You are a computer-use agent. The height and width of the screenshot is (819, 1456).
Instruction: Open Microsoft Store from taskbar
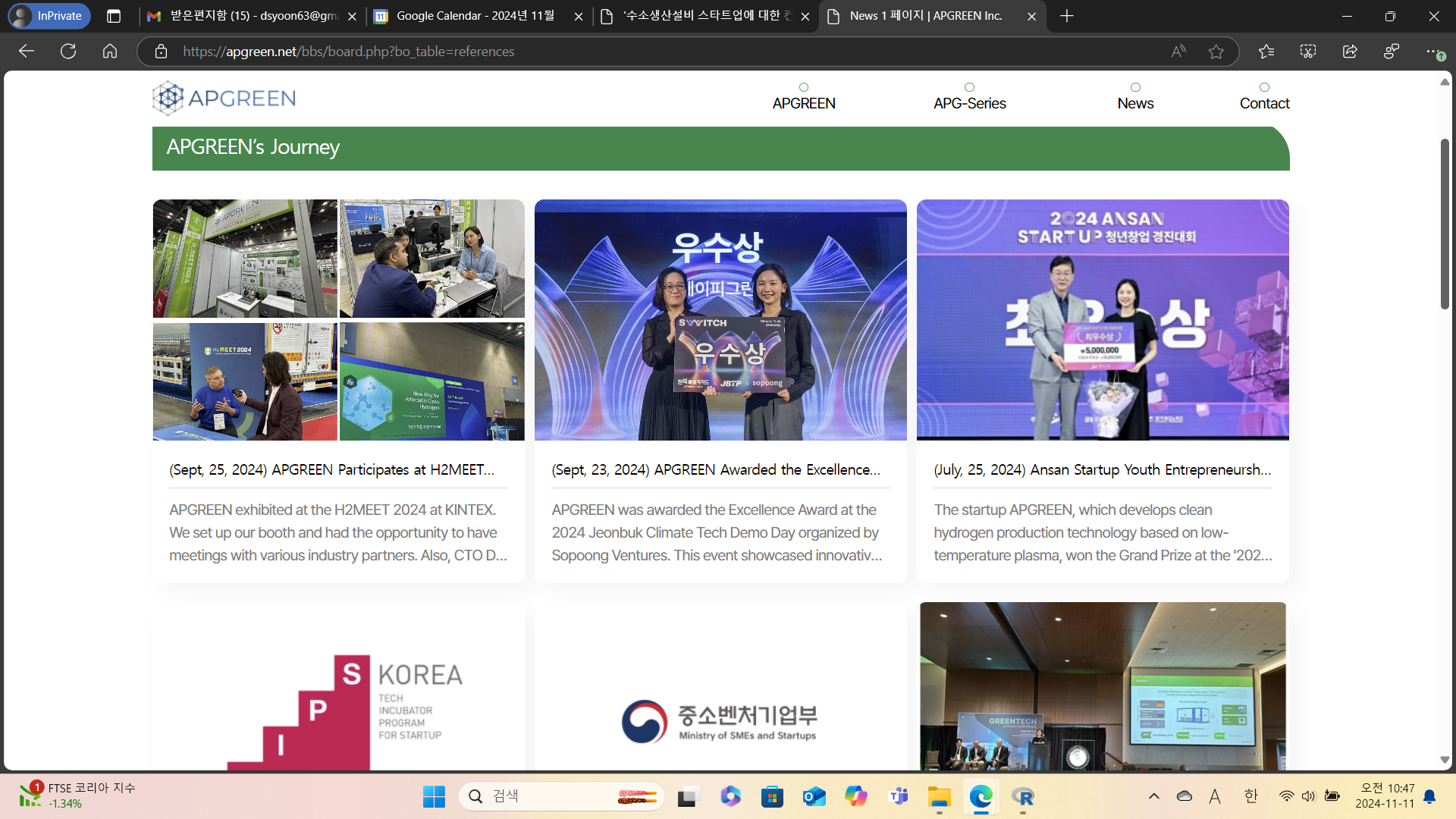(x=772, y=796)
